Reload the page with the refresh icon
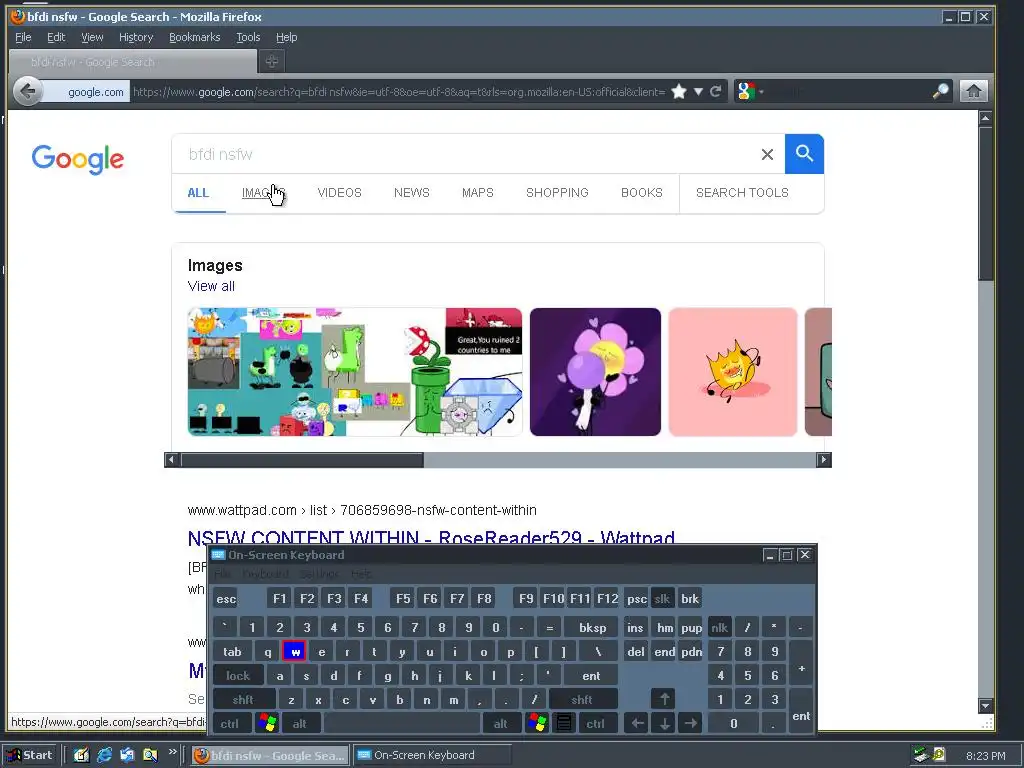This screenshot has width=1024, height=768. click(x=716, y=91)
